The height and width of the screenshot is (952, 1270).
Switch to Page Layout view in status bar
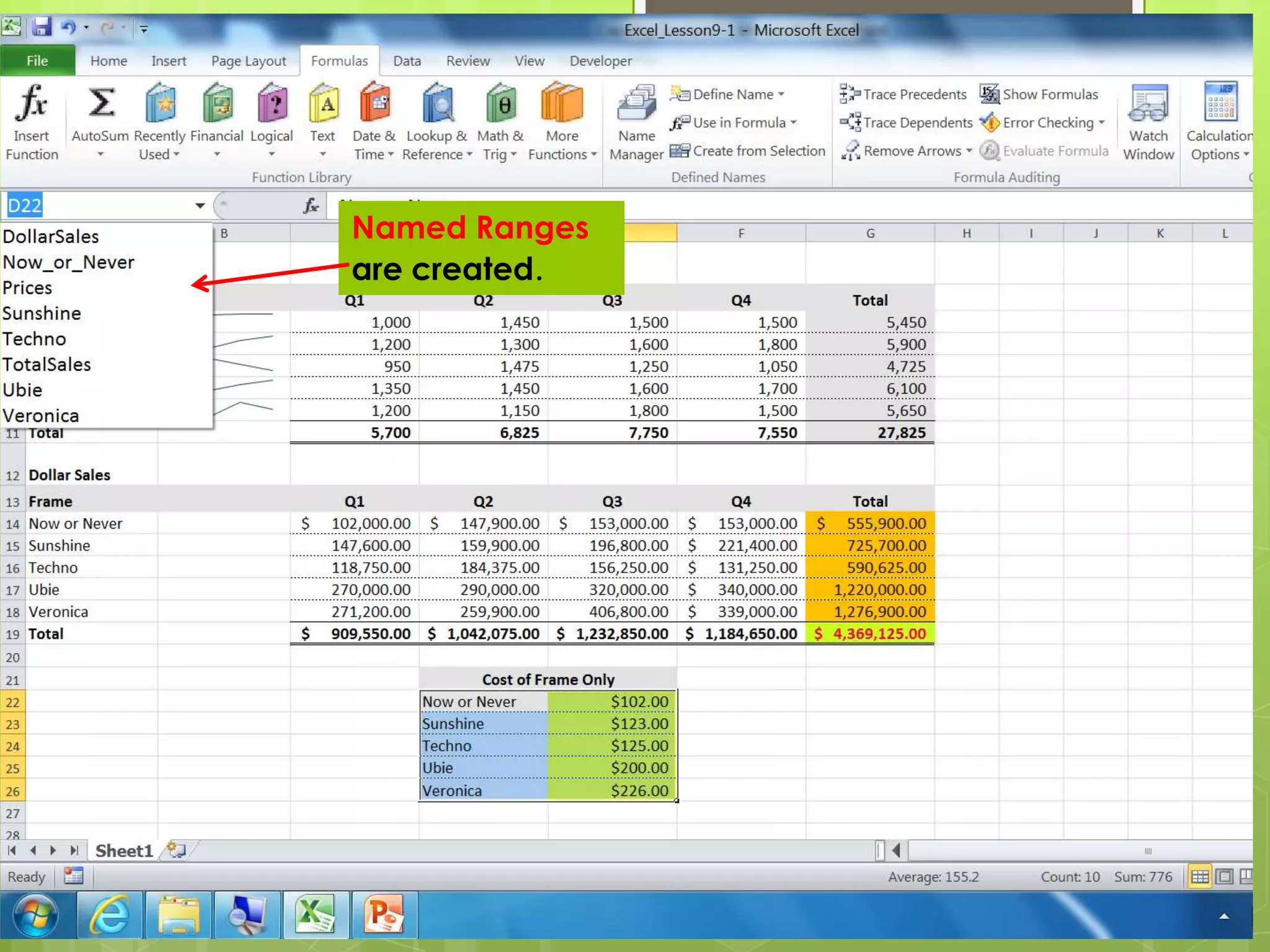(x=1223, y=876)
